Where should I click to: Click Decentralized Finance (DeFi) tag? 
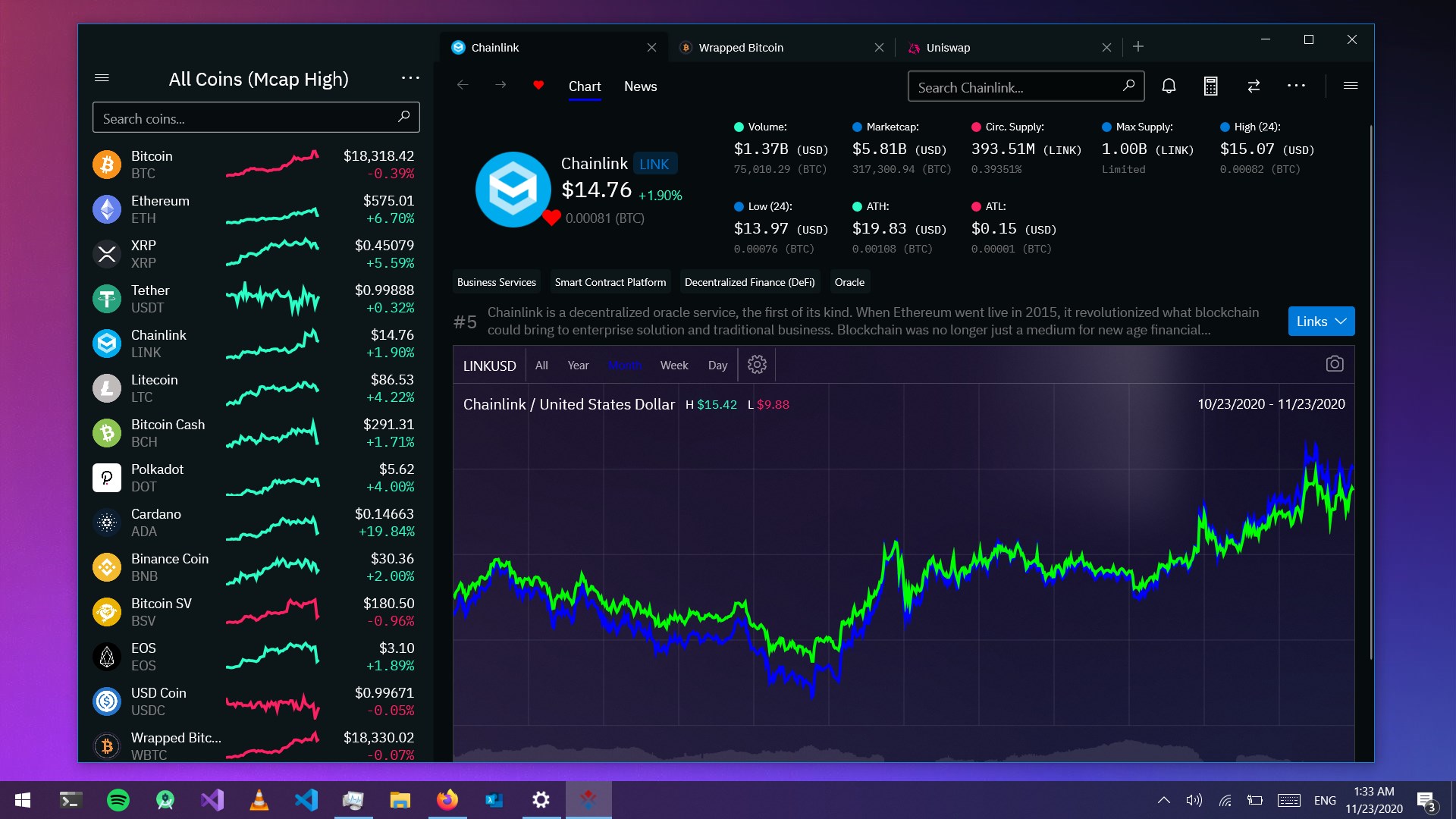[749, 282]
